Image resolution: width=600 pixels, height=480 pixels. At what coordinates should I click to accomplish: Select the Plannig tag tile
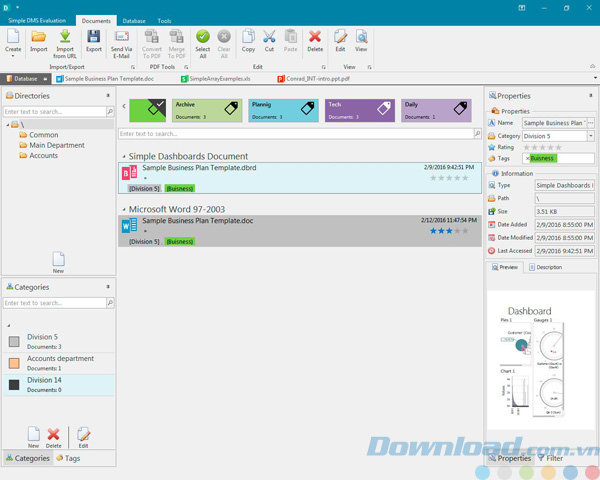283,110
